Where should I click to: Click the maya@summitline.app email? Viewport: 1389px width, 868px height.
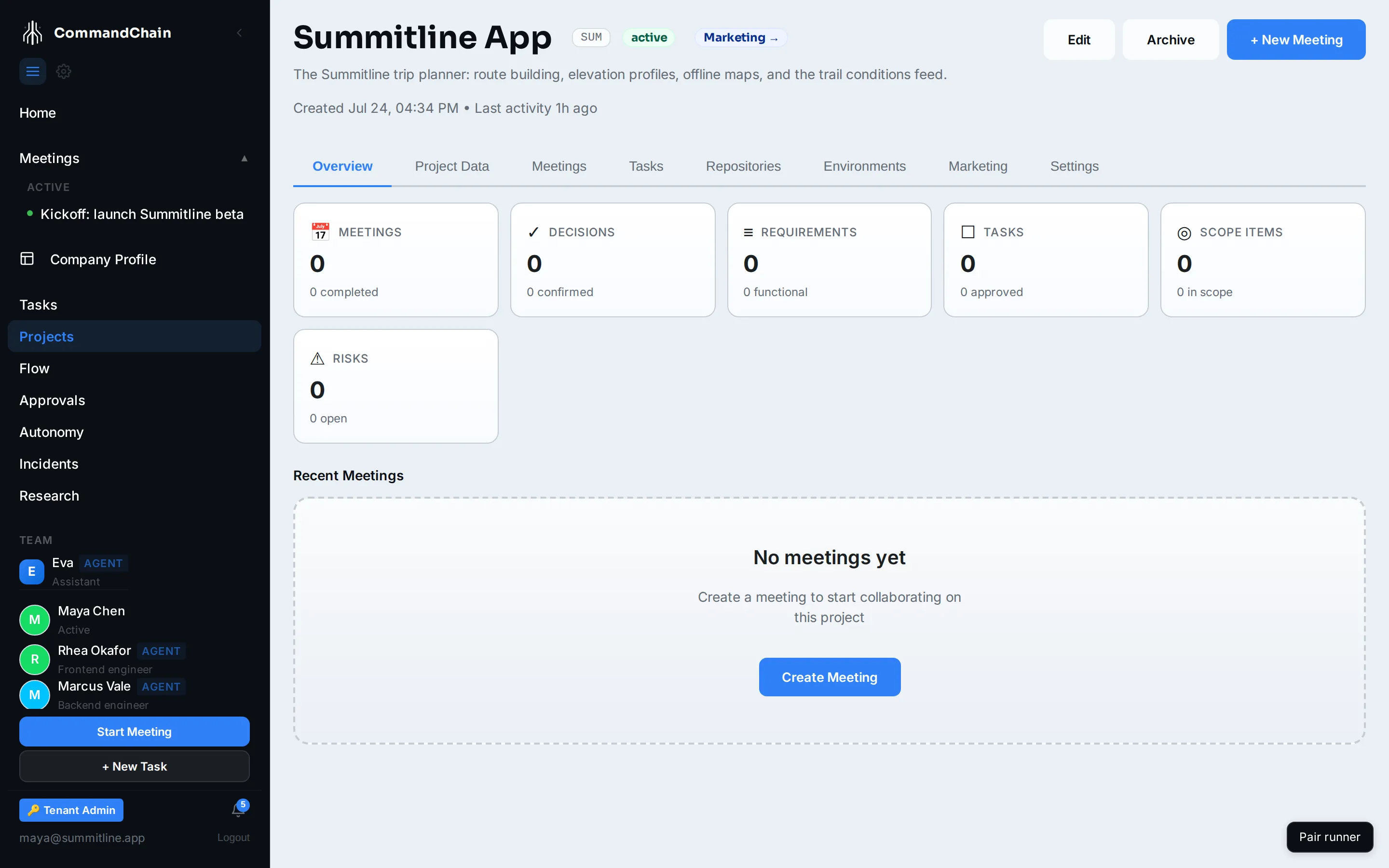[82, 838]
